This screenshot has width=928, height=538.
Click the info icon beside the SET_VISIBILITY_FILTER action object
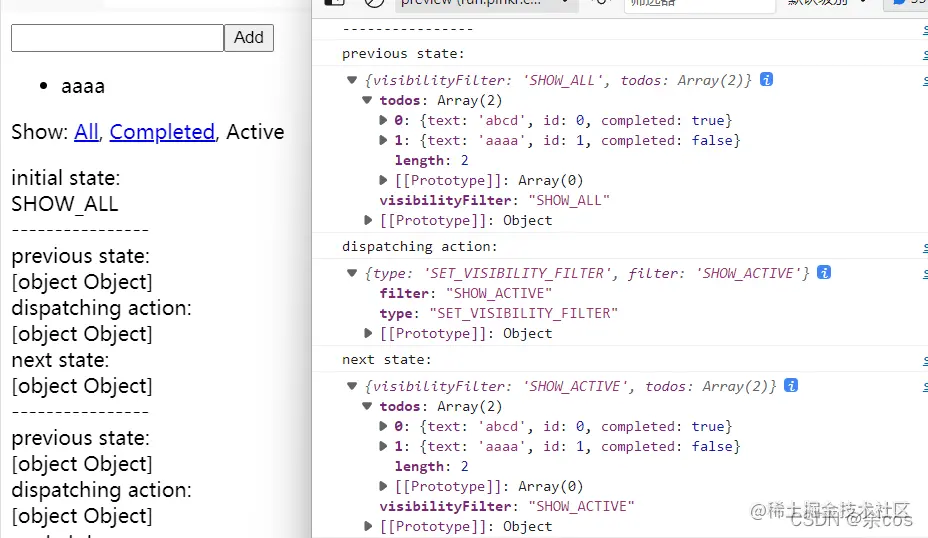[823, 272]
